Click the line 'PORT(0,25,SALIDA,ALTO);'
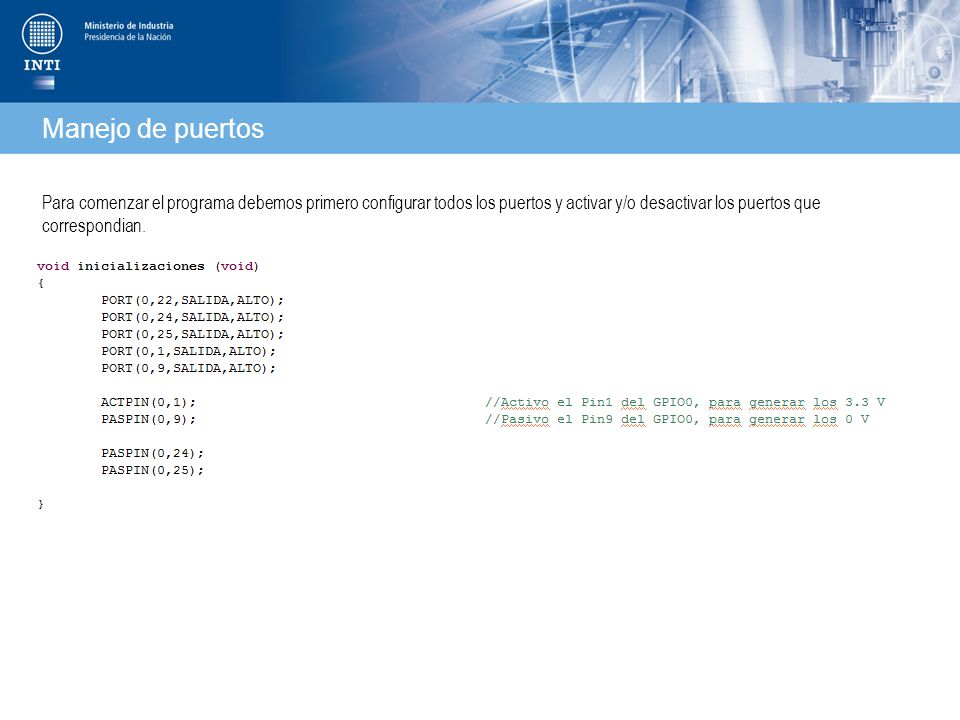 click(x=192, y=334)
